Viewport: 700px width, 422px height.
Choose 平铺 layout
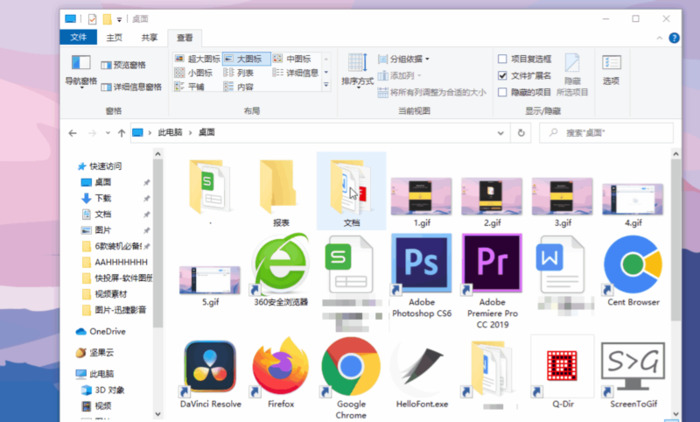pyautogui.click(x=189, y=87)
